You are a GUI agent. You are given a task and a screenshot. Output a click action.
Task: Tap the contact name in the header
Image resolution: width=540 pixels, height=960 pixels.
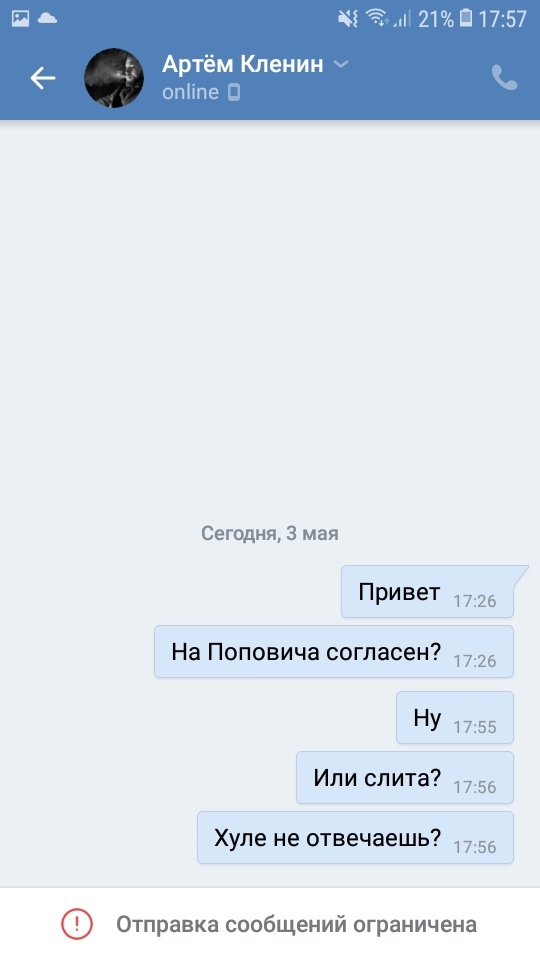[x=242, y=64]
